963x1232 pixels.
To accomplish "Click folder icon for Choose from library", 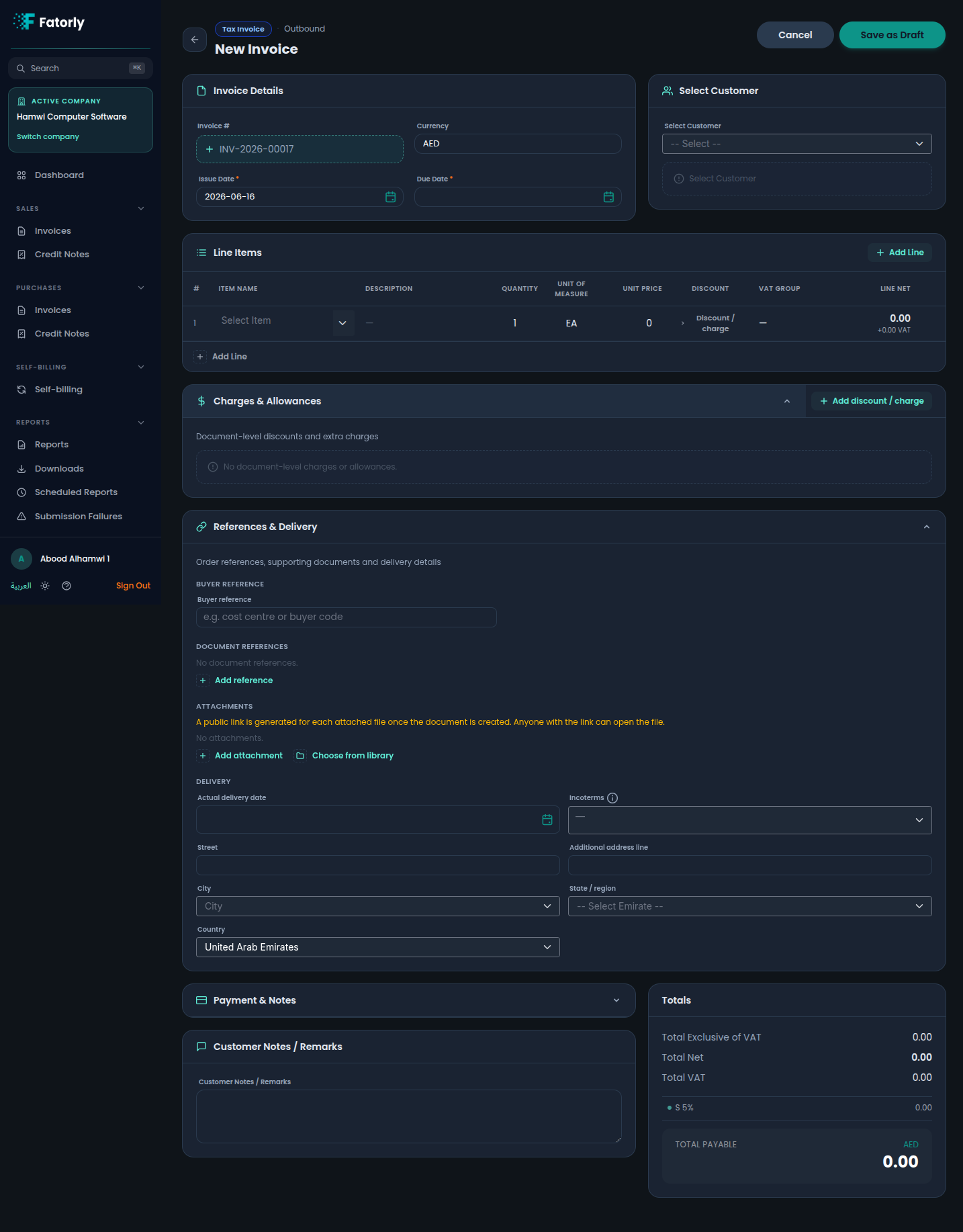I will tap(300, 756).
